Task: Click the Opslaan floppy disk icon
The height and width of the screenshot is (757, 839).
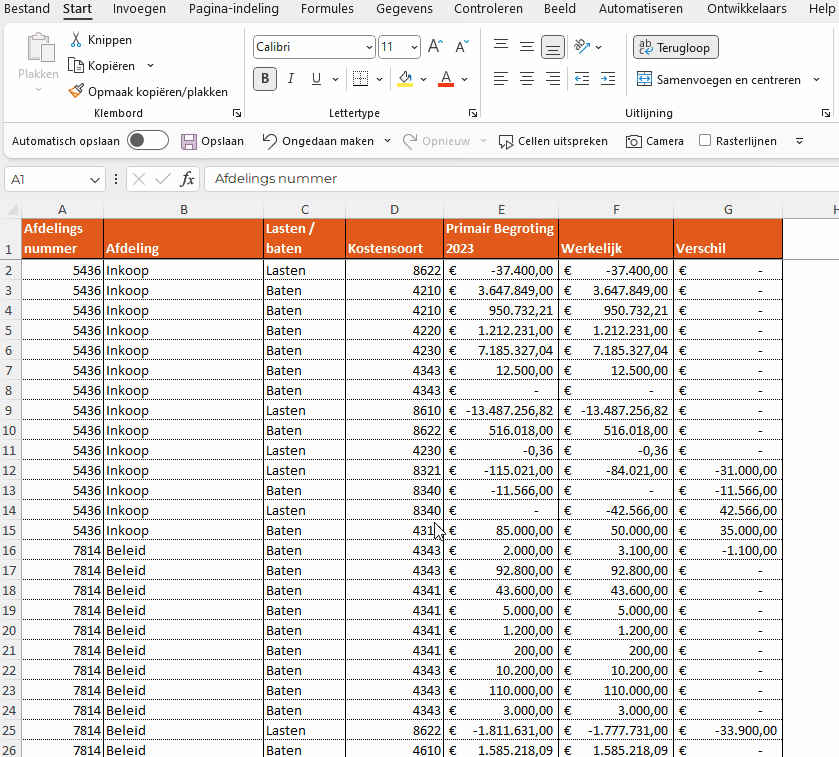Action: 189,142
